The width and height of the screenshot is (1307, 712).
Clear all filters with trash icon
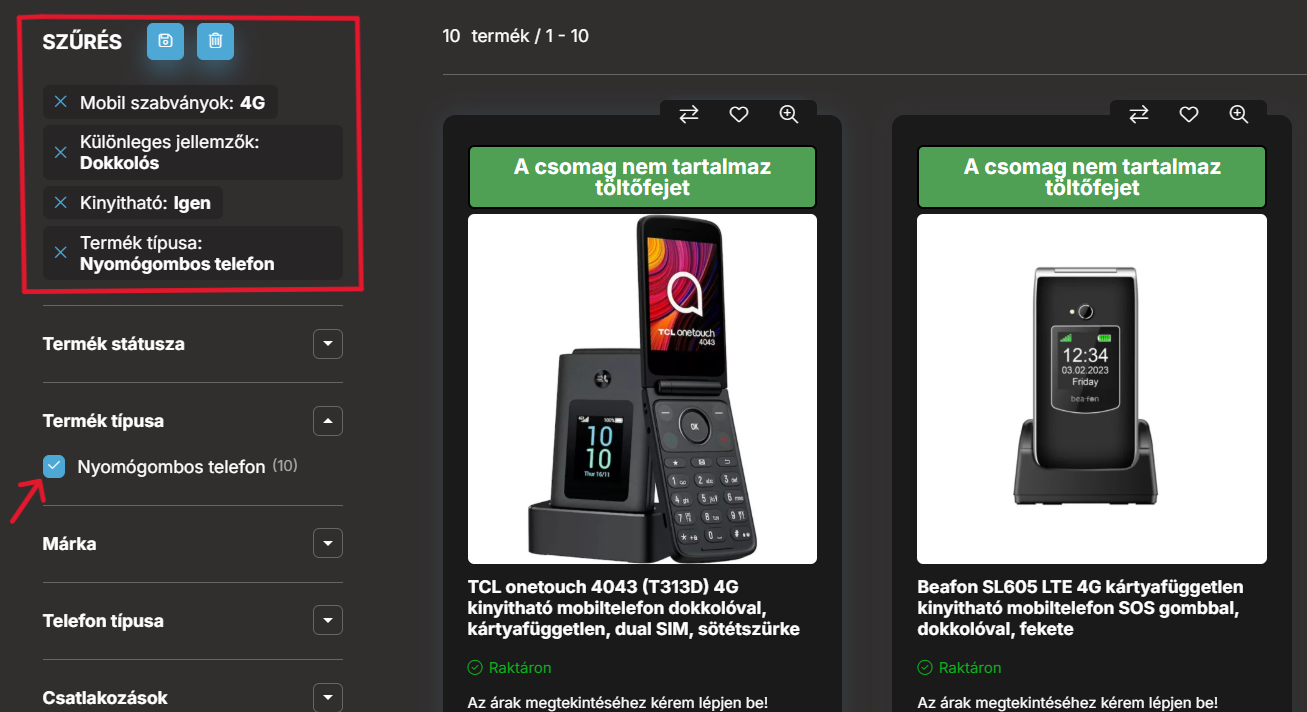[215, 41]
